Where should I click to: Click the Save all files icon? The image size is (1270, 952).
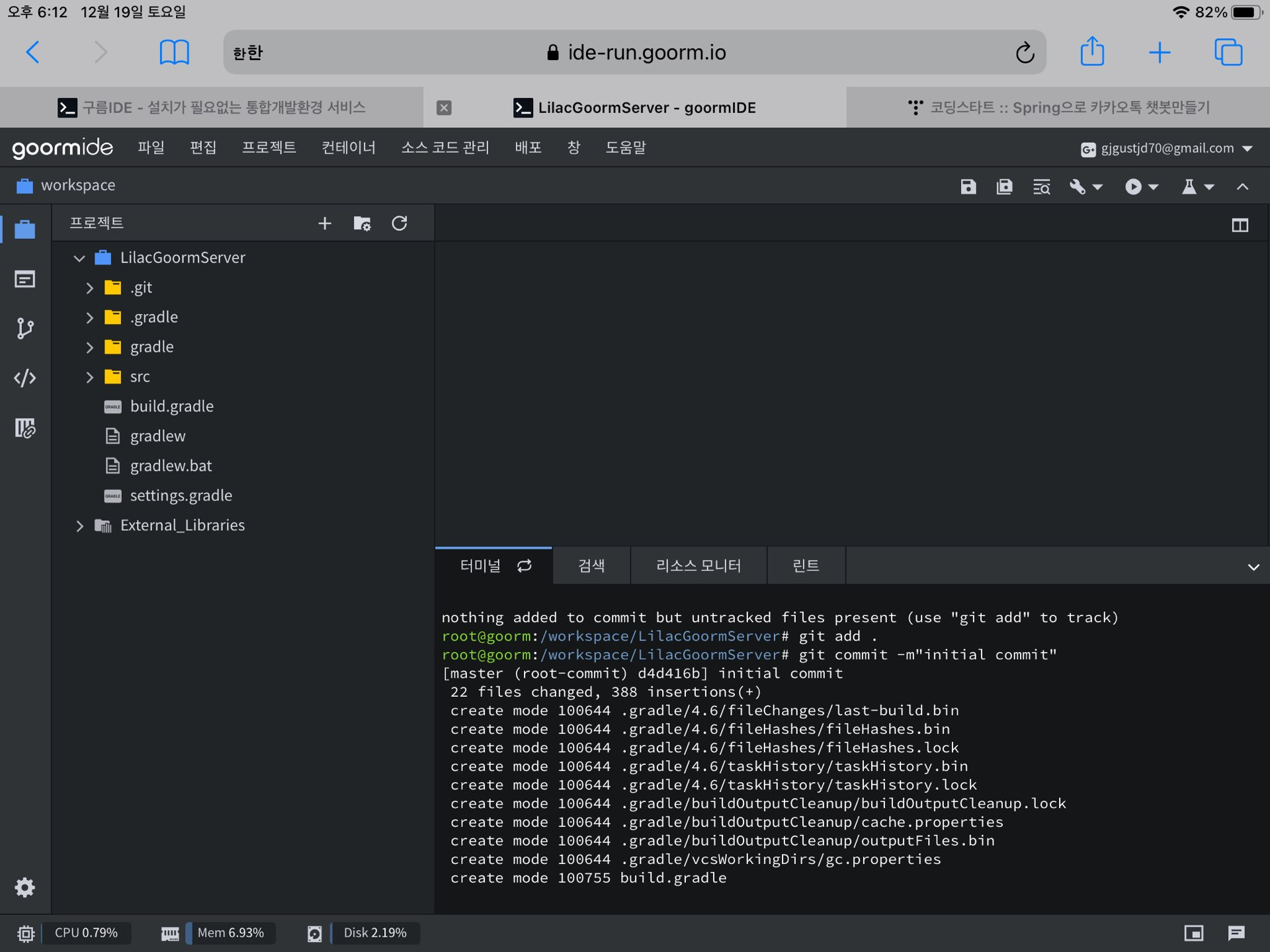[1004, 187]
